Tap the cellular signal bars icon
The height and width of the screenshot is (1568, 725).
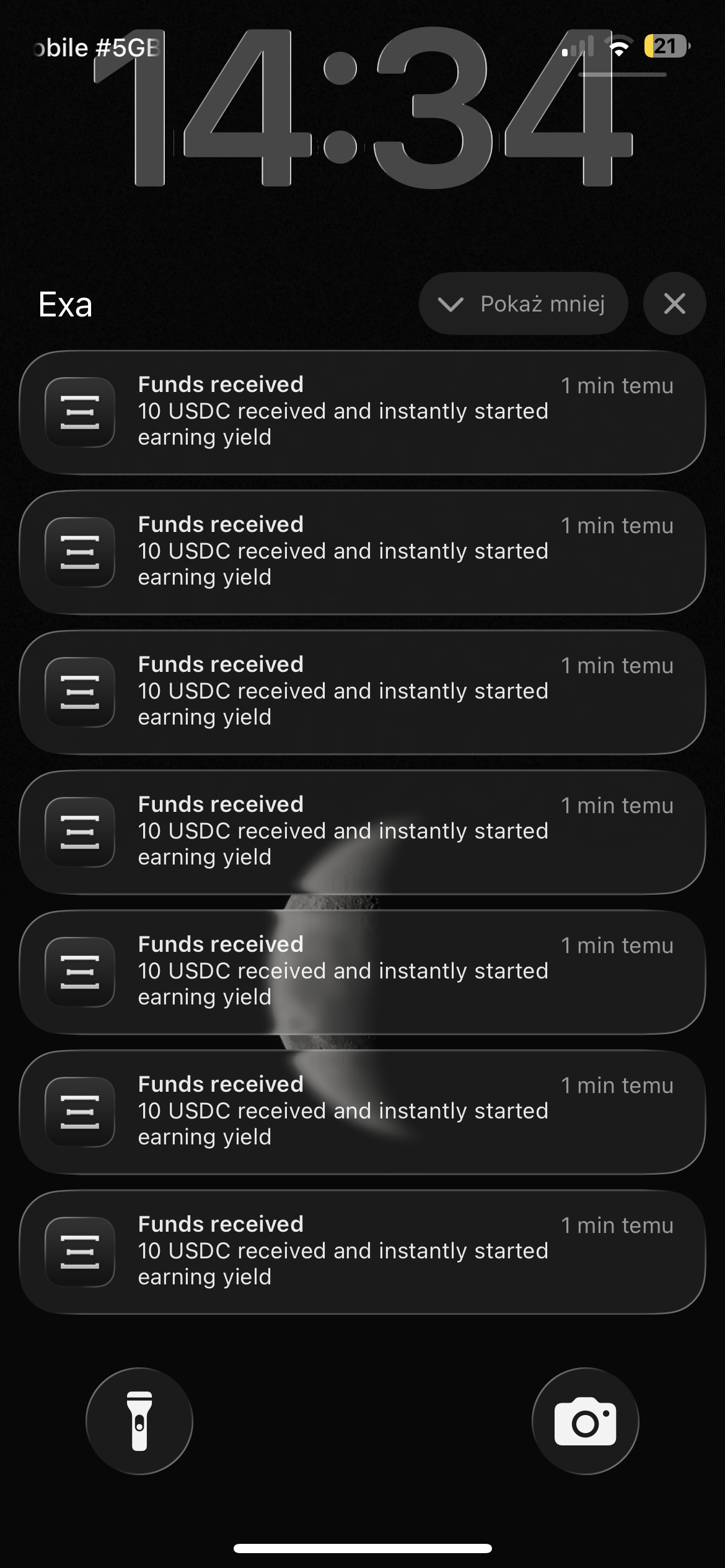(578, 47)
